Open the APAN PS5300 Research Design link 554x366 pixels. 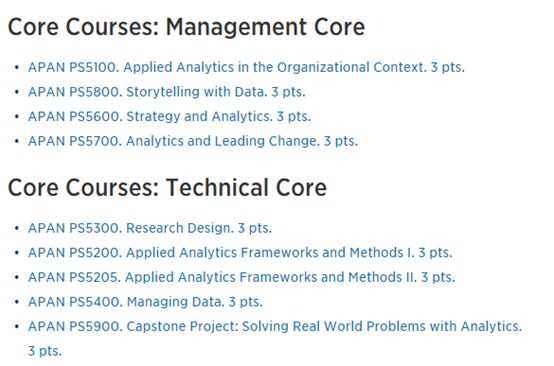(150, 228)
